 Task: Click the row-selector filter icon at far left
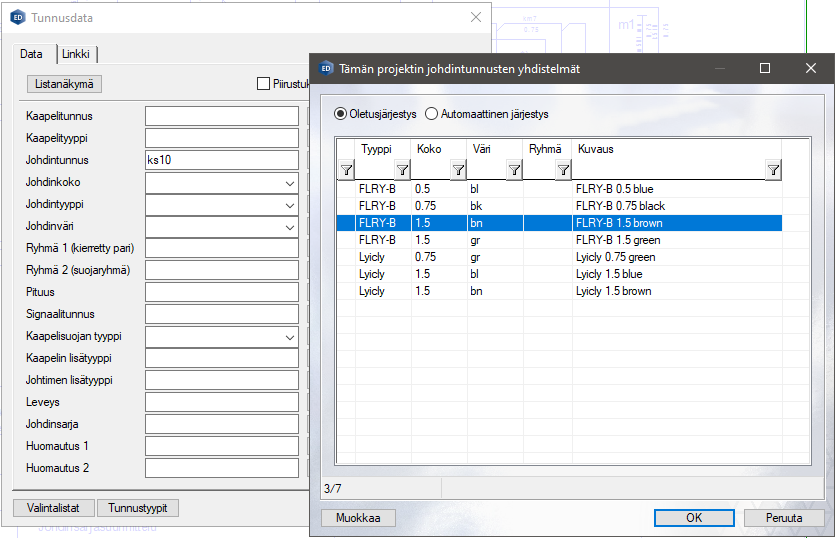(346, 170)
